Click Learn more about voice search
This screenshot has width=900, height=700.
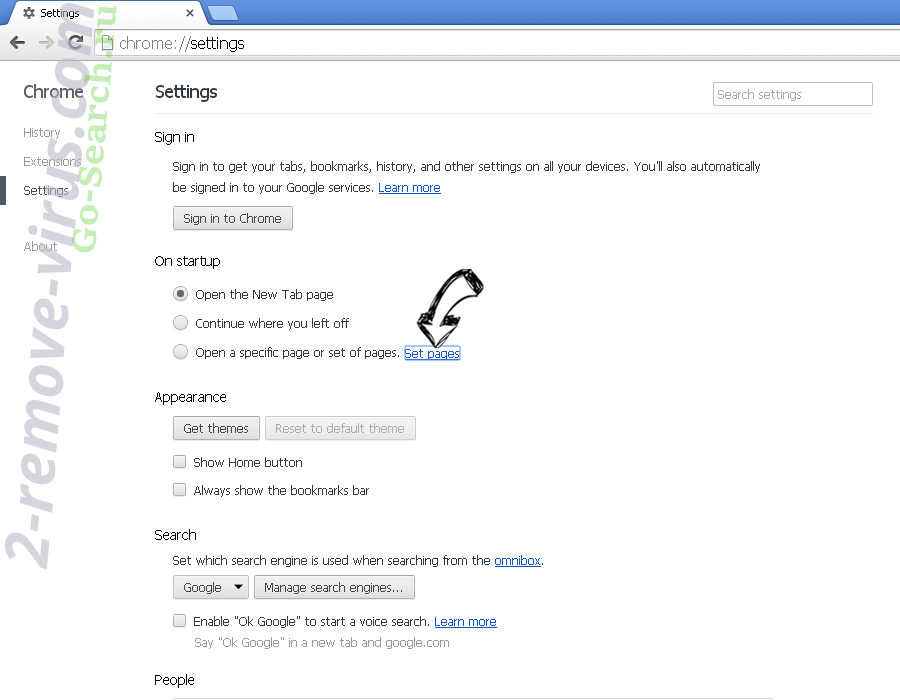(465, 622)
